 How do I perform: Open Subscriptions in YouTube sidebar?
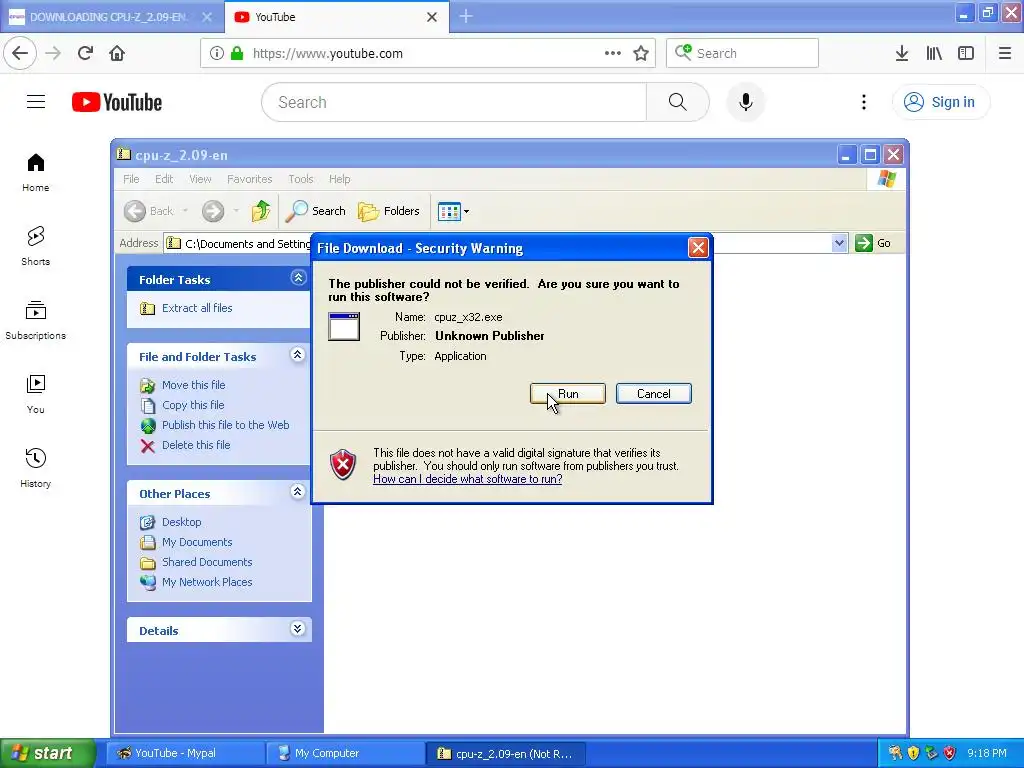[x=36, y=321]
